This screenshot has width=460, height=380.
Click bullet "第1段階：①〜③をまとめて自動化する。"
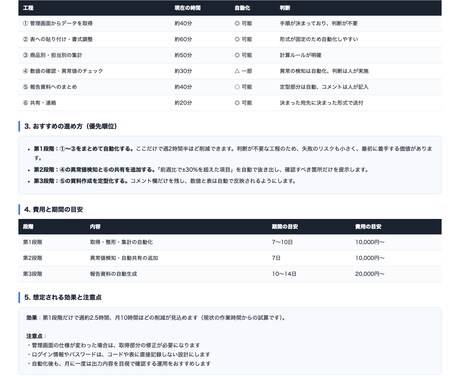coord(84,149)
